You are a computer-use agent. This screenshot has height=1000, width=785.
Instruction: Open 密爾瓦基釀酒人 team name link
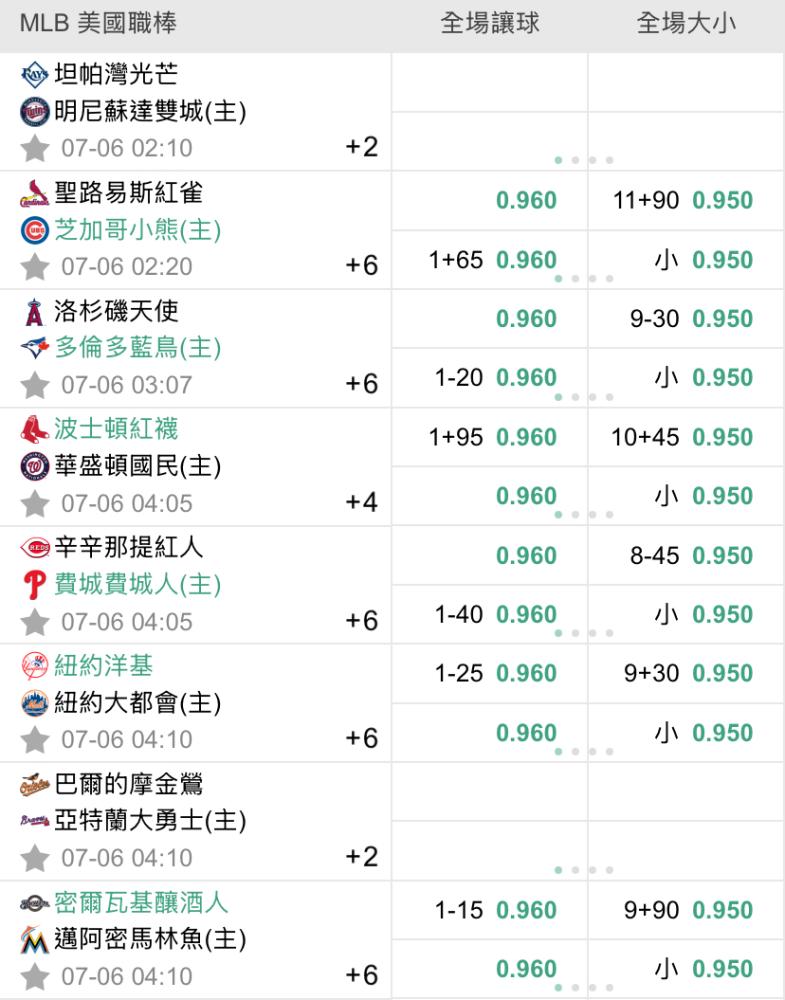click(x=142, y=902)
